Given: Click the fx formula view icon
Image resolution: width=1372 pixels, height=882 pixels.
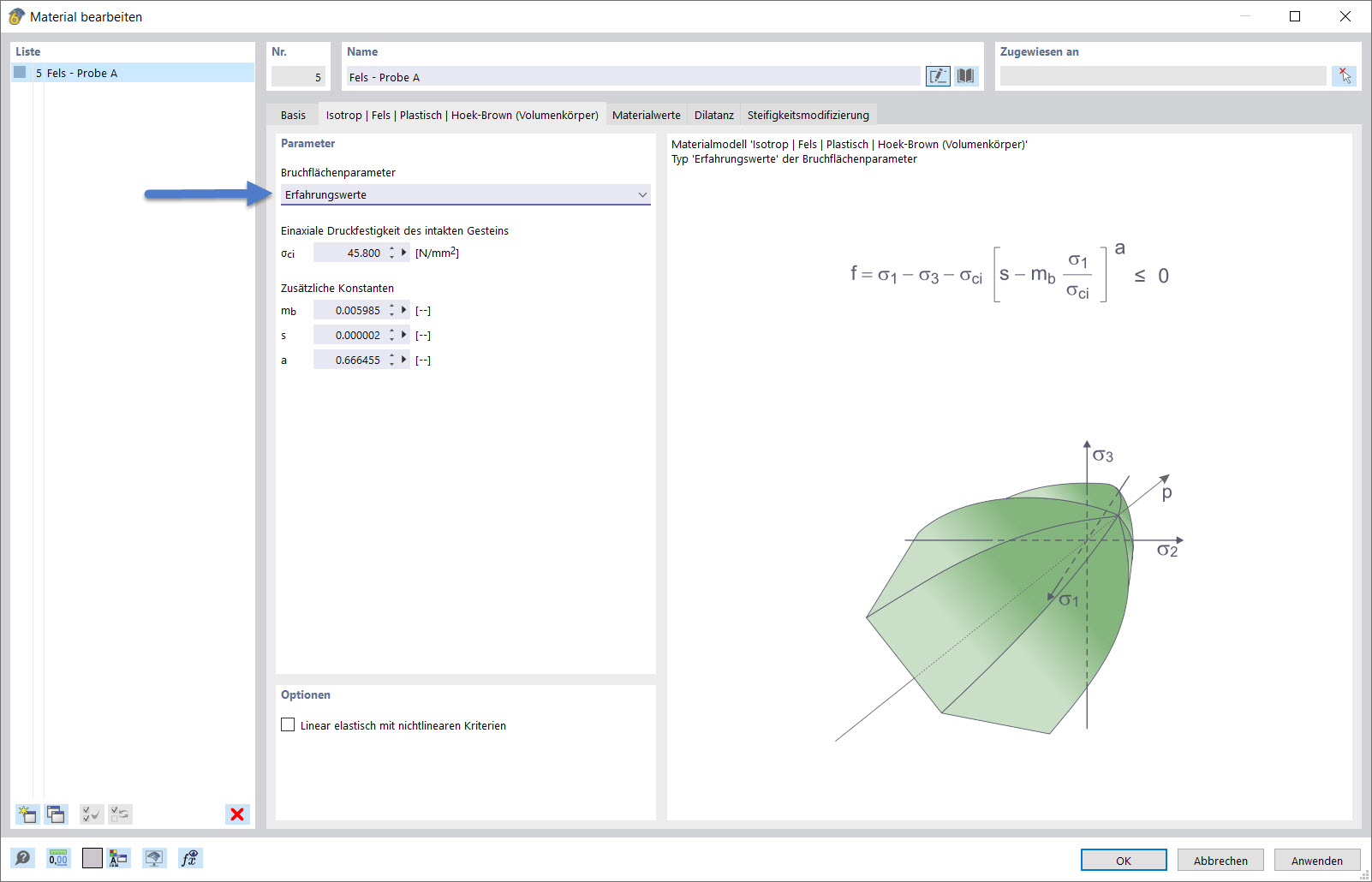Looking at the screenshot, I should click(x=190, y=858).
